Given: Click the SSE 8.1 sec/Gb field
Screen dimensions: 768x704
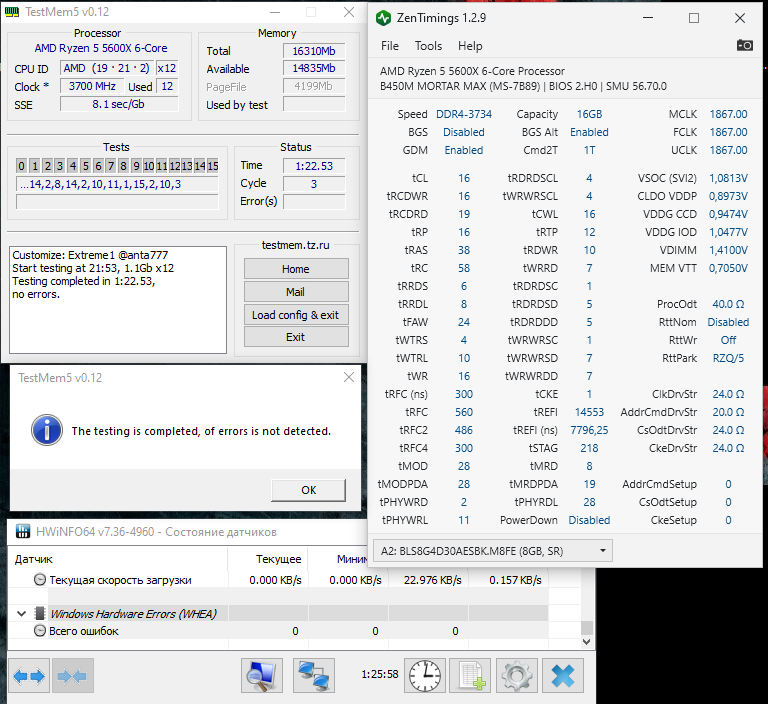Looking at the screenshot, I should pyautogui.click(x=119, y=104).
